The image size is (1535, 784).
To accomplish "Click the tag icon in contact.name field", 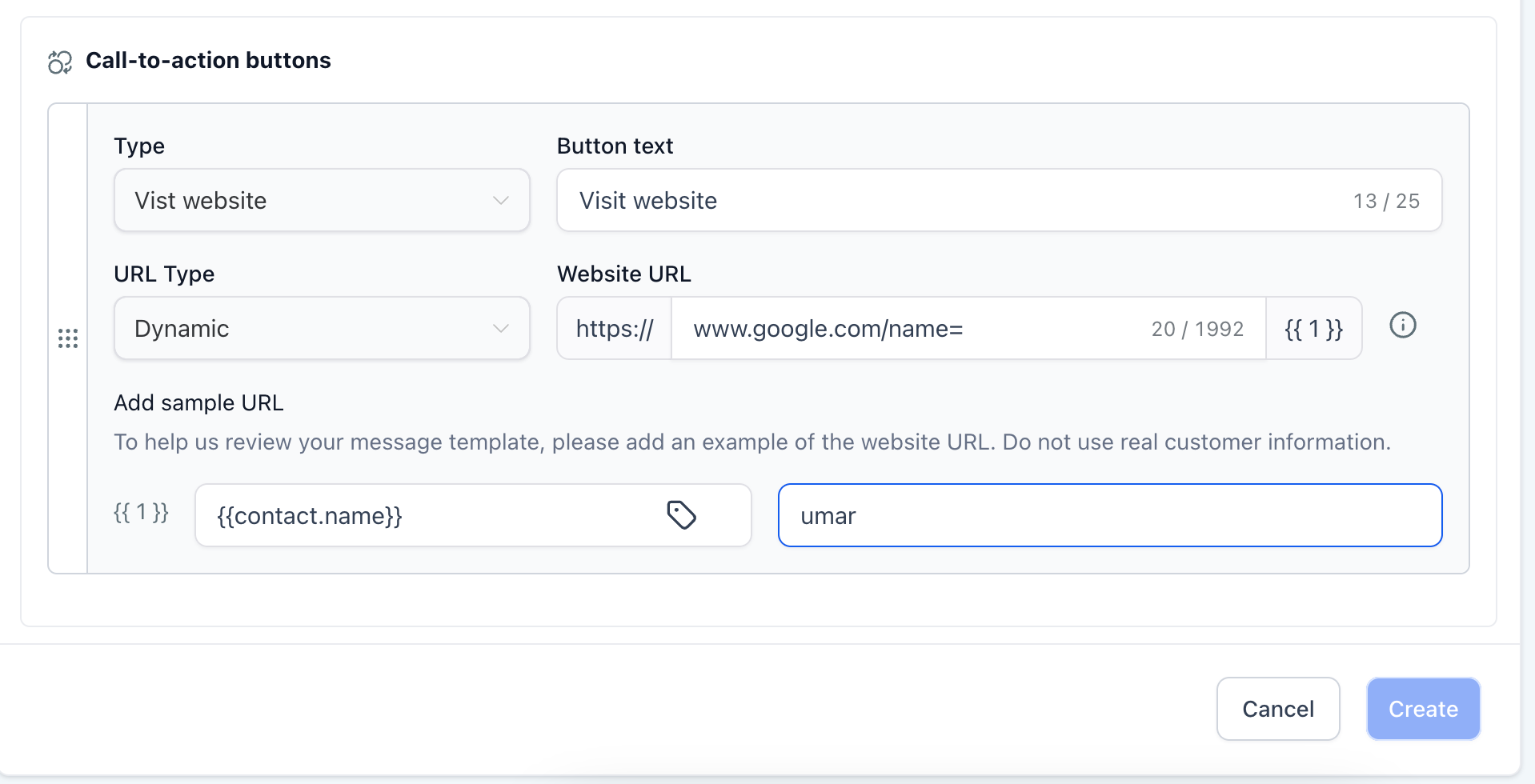I will (x=682, y=515).
